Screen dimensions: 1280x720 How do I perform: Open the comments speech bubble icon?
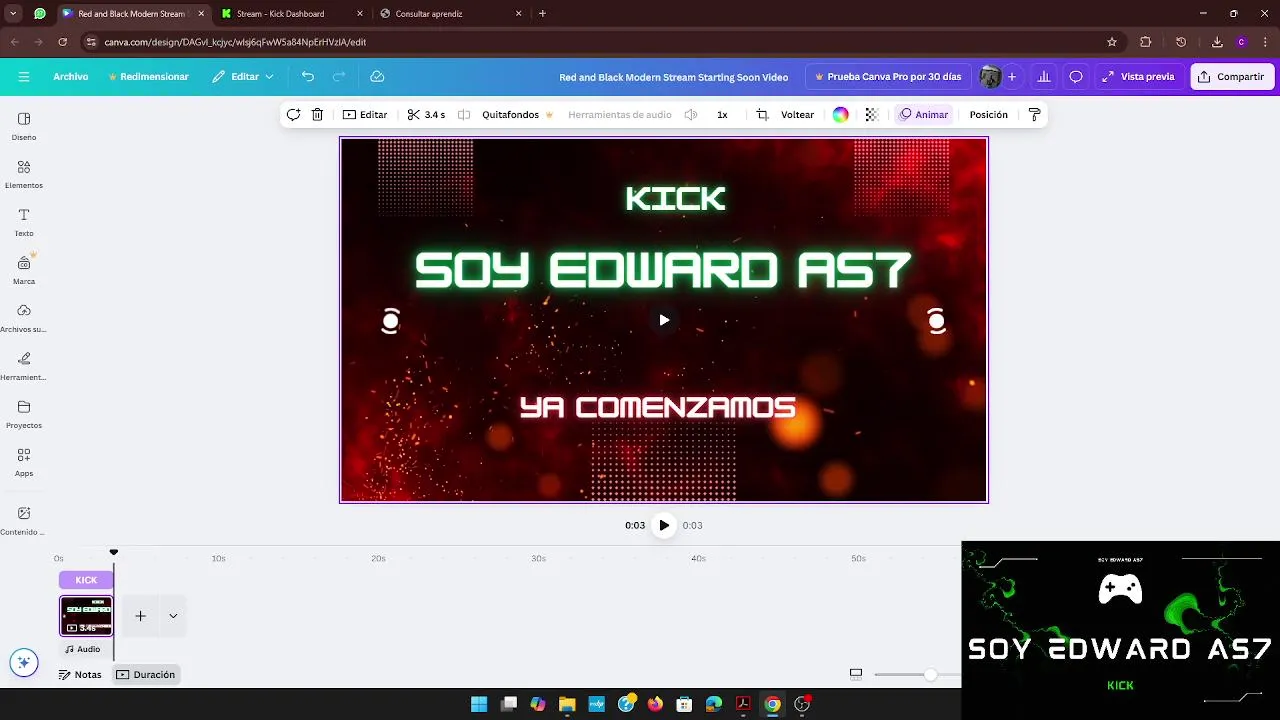coord(1076,77)
